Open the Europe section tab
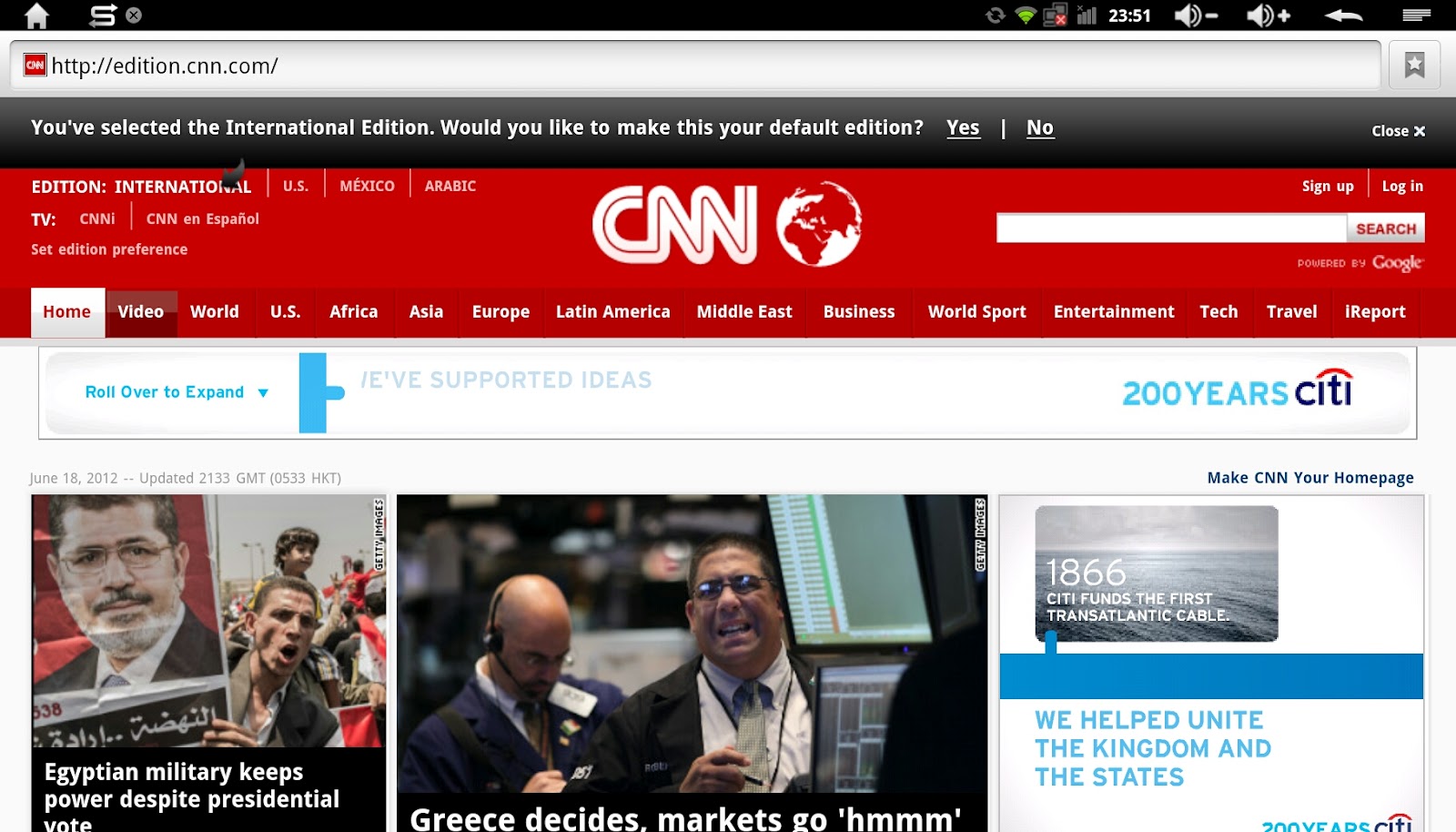This screenshot has height=832, width=1456. pyautogui.click(x=500, y=312)
